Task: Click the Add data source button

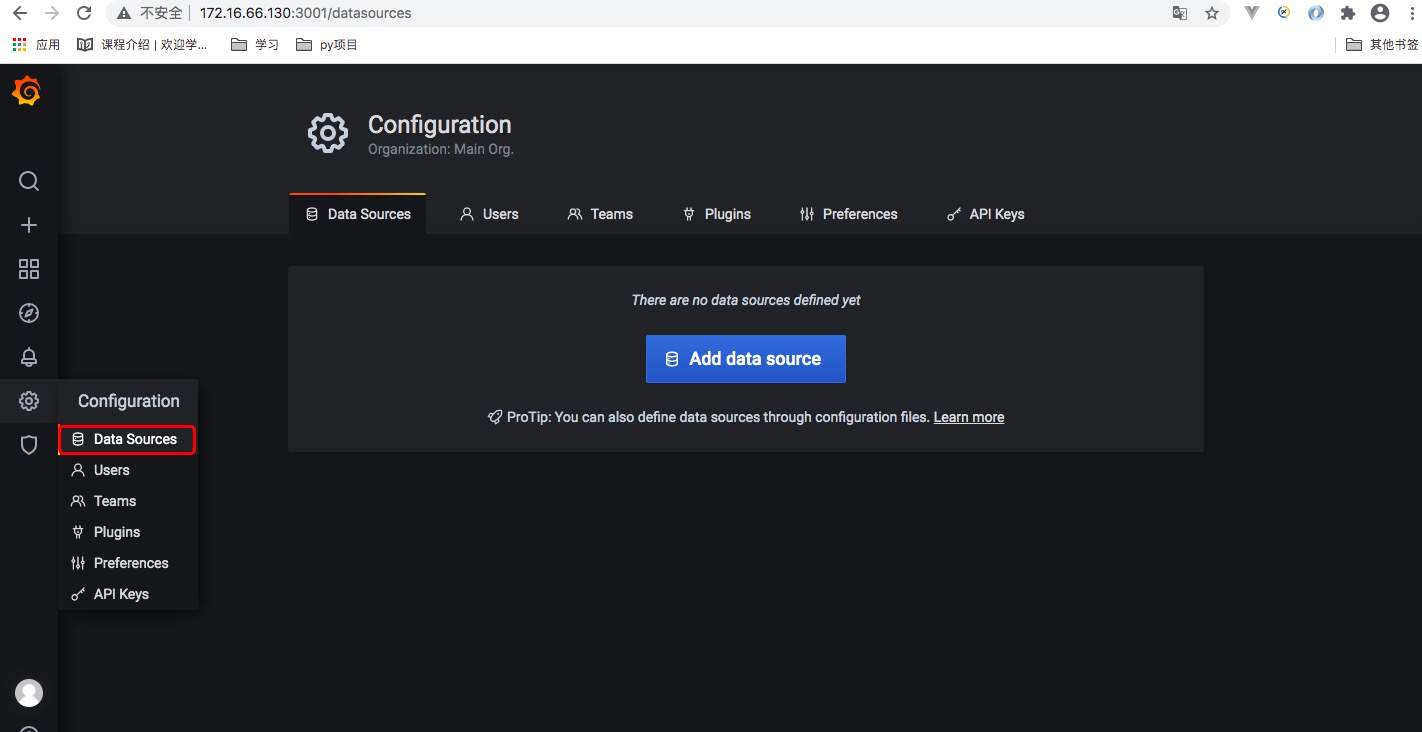Action: (x=746, y=359)
